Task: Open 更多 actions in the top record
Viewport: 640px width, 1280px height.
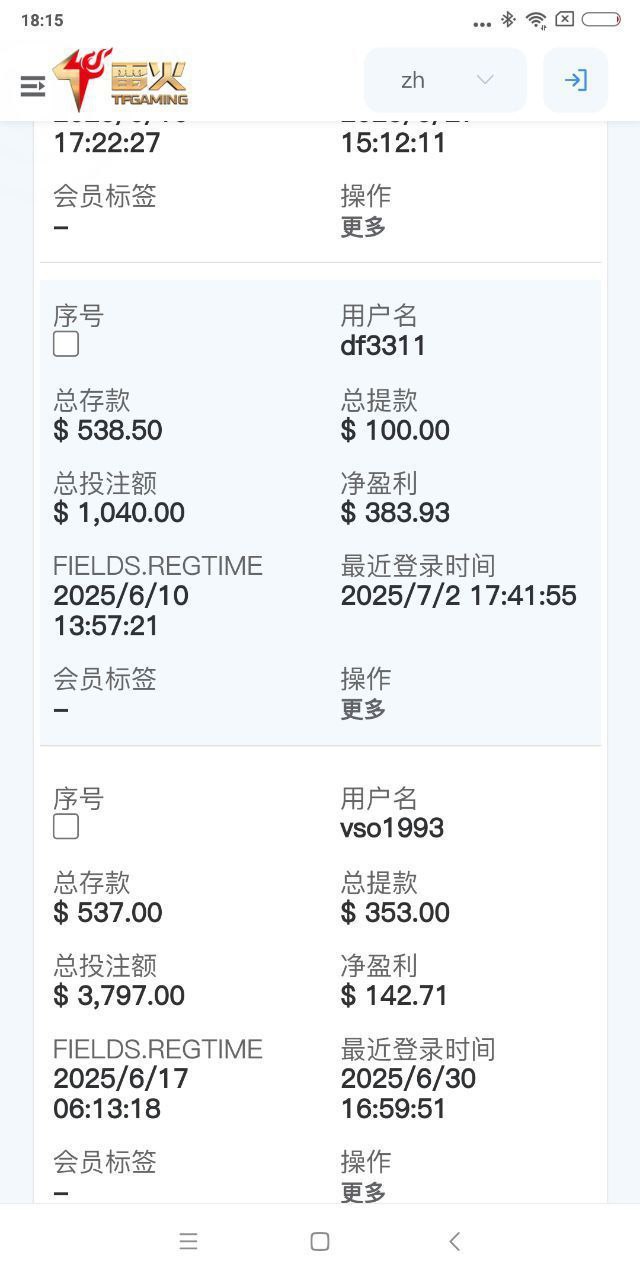Action: [363, 227]
